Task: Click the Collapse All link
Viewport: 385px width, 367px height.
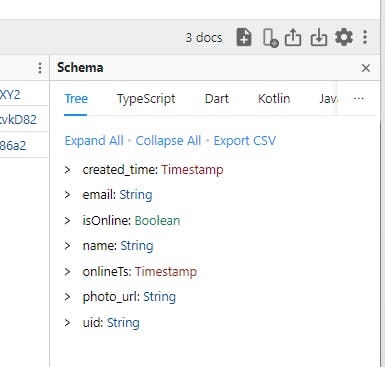Action: [168, 141]
